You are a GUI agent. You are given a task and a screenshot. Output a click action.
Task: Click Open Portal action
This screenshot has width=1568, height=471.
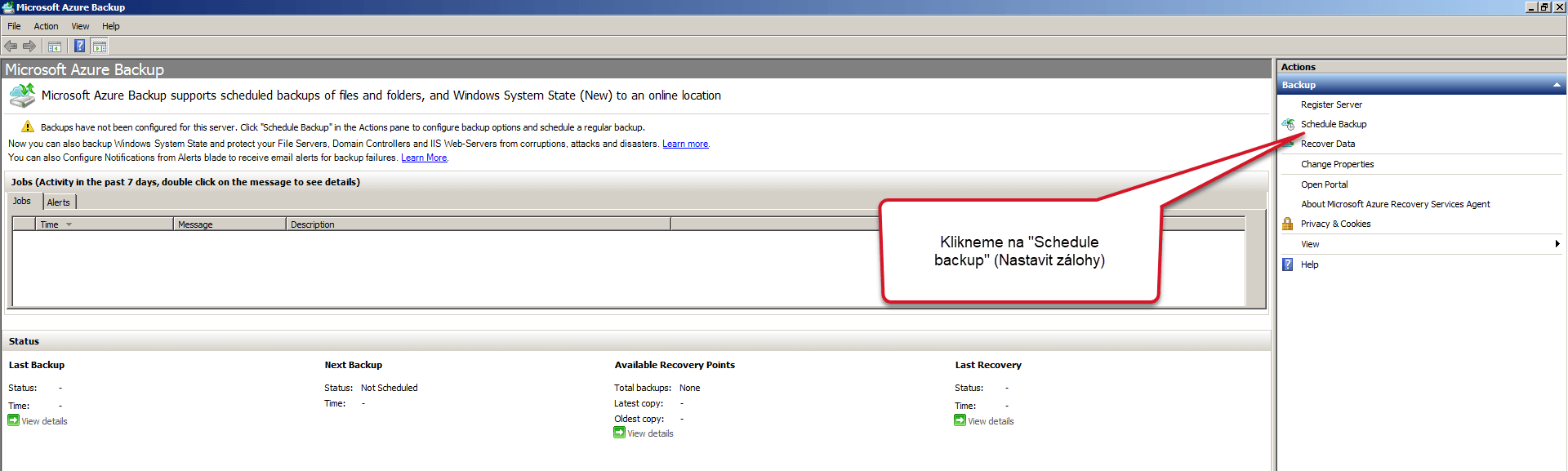[x=1325, y=184]
